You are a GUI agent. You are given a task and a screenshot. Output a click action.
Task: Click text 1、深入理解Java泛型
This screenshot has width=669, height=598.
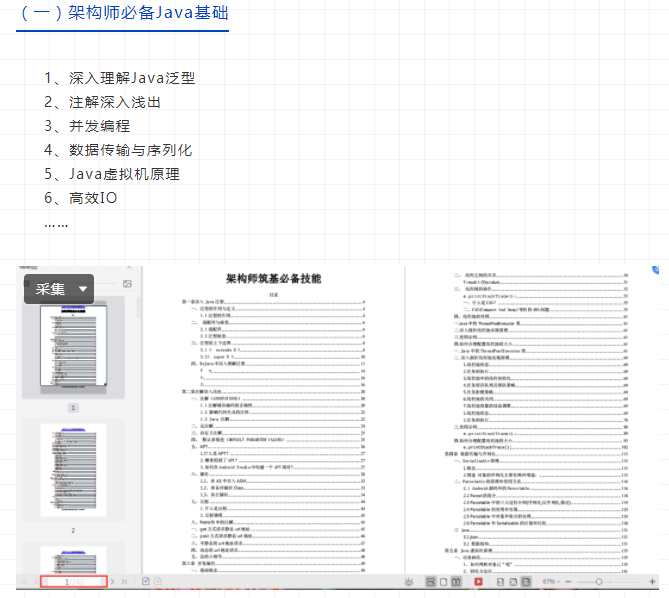[119, 78]
